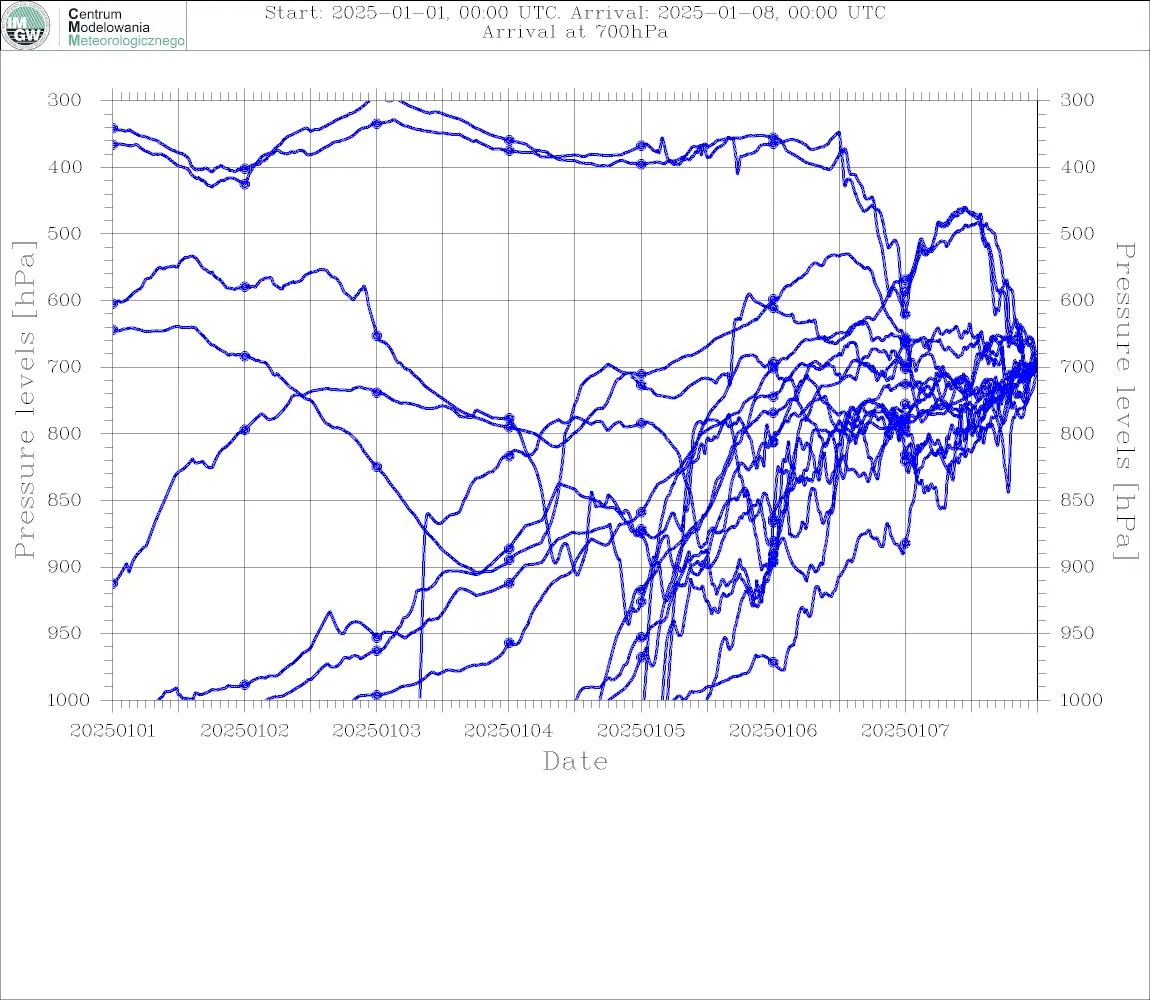Click the 20250105 date label

[641, 731]
